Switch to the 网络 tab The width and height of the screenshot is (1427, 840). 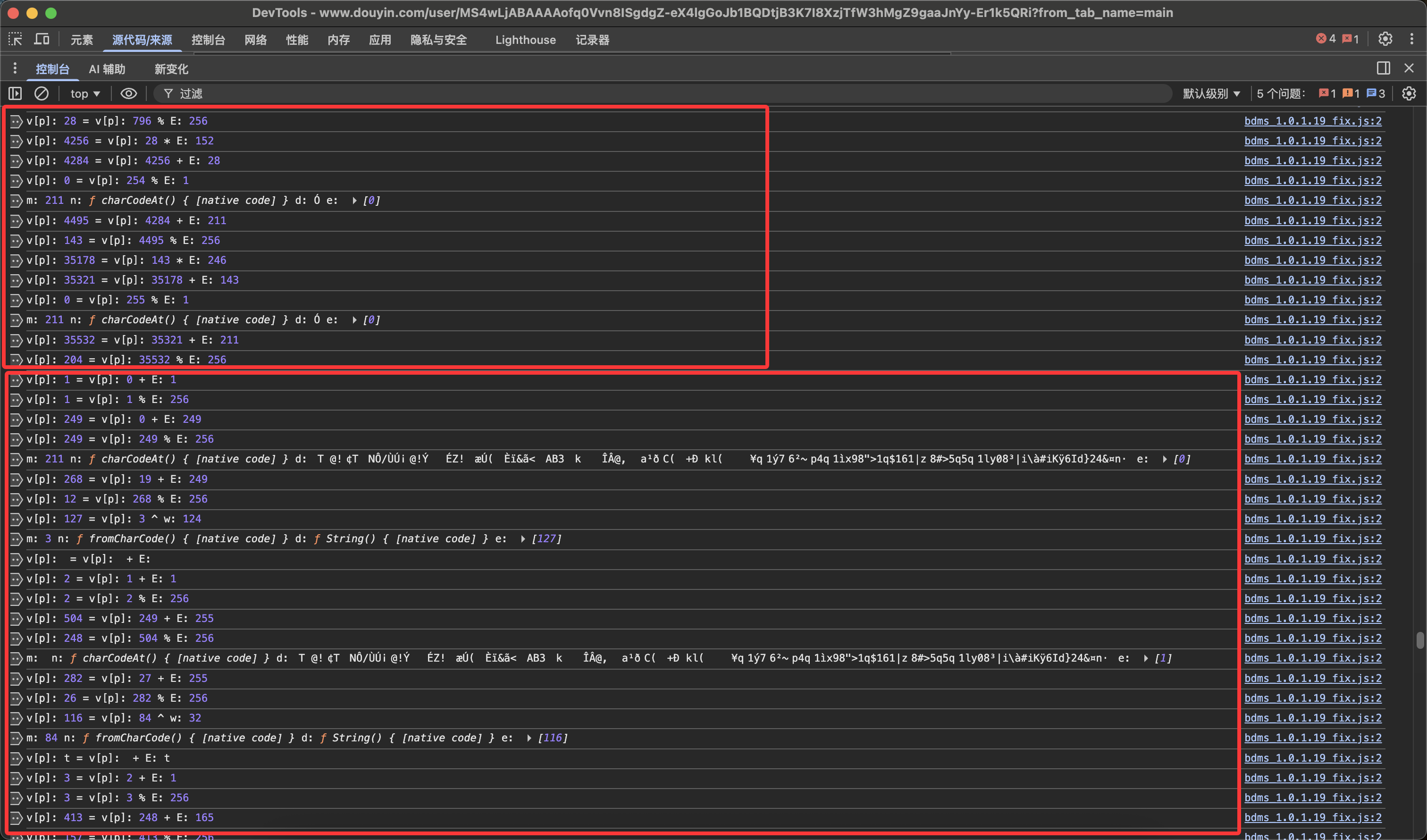[x=255, y=40]
